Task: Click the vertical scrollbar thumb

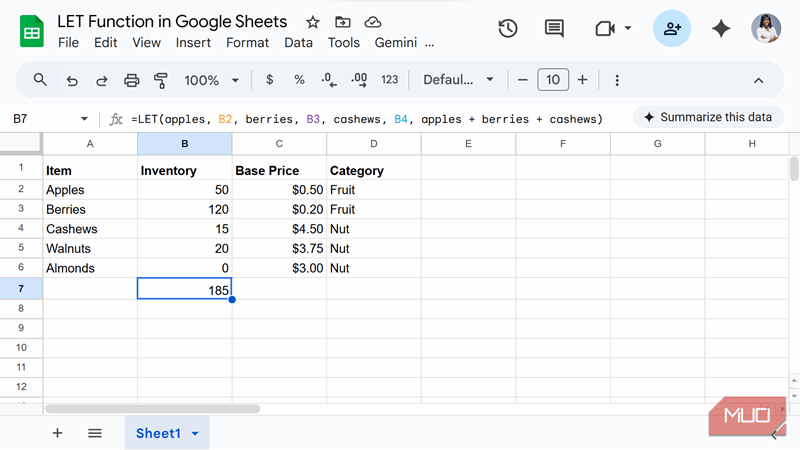Action: pos(794,168)
